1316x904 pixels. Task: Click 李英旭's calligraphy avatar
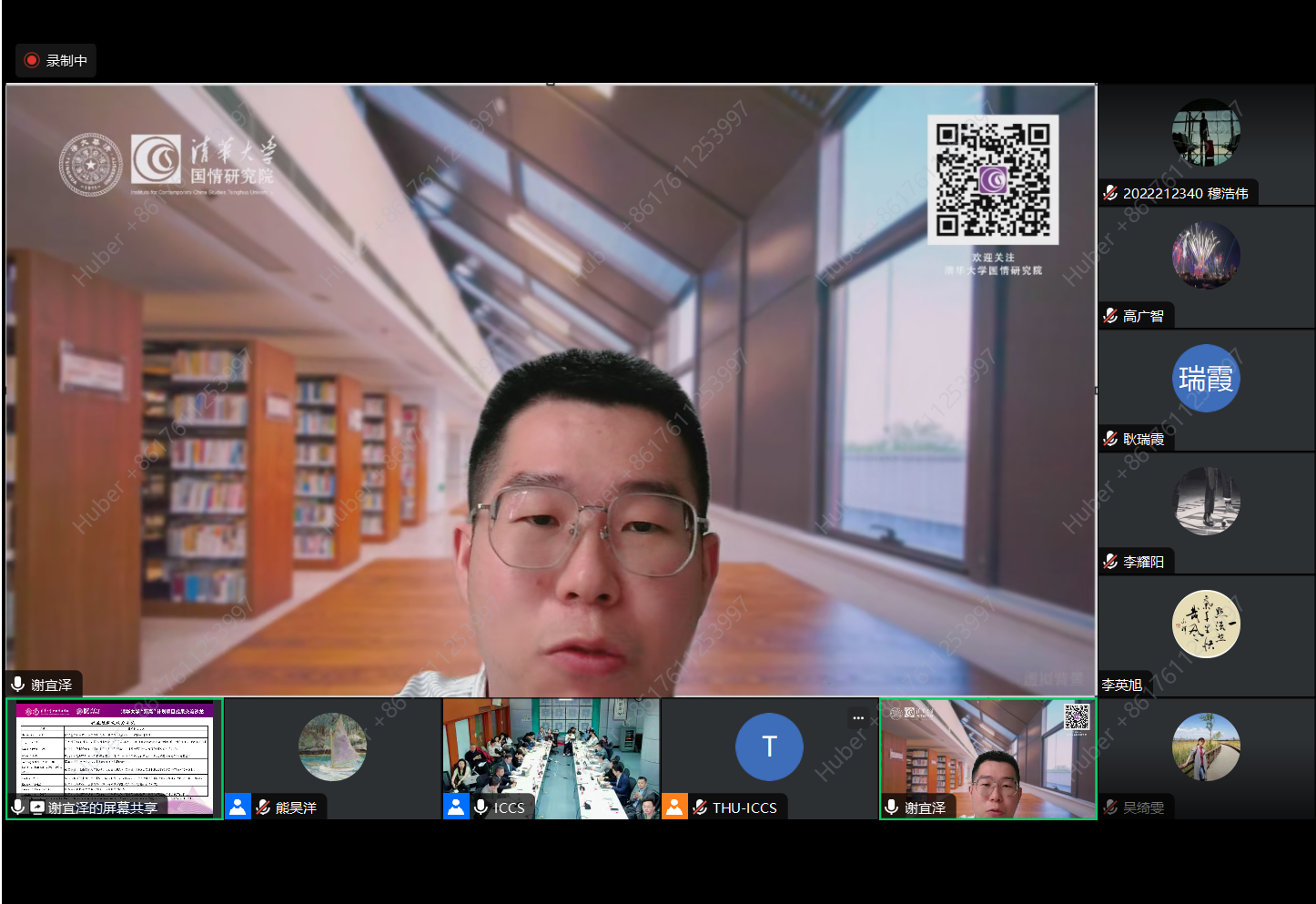[1206, 624]
